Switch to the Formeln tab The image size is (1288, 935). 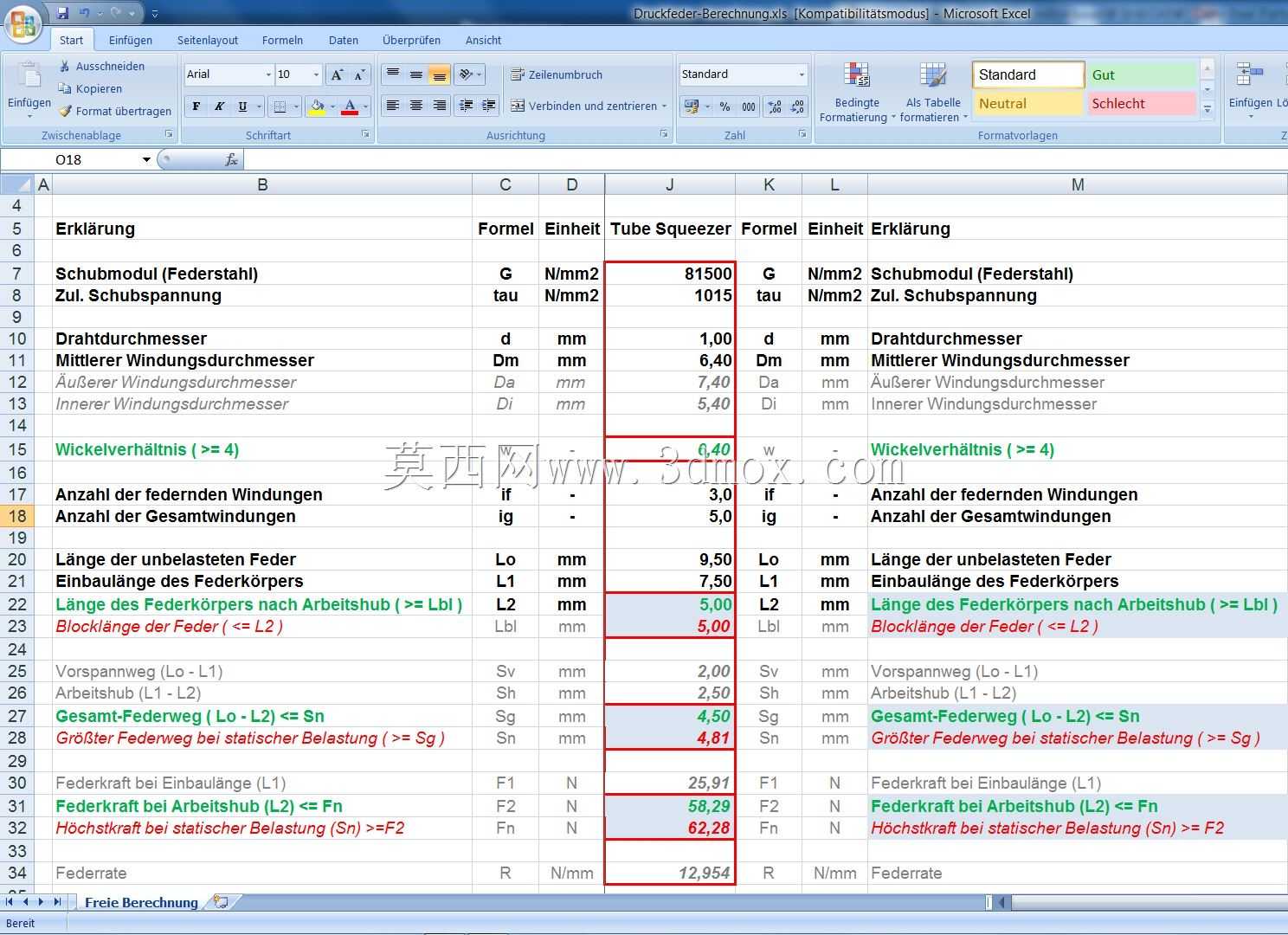[282, 40]
